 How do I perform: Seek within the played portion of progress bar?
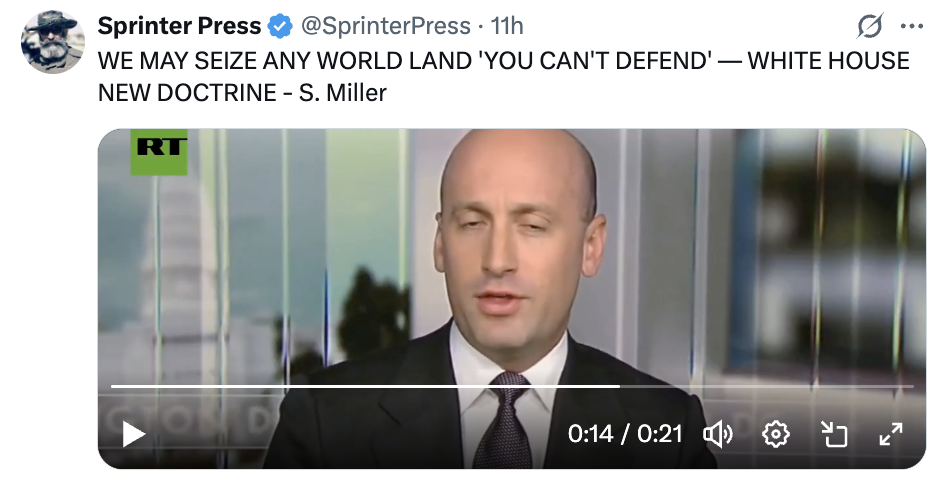tap(364, 386)
